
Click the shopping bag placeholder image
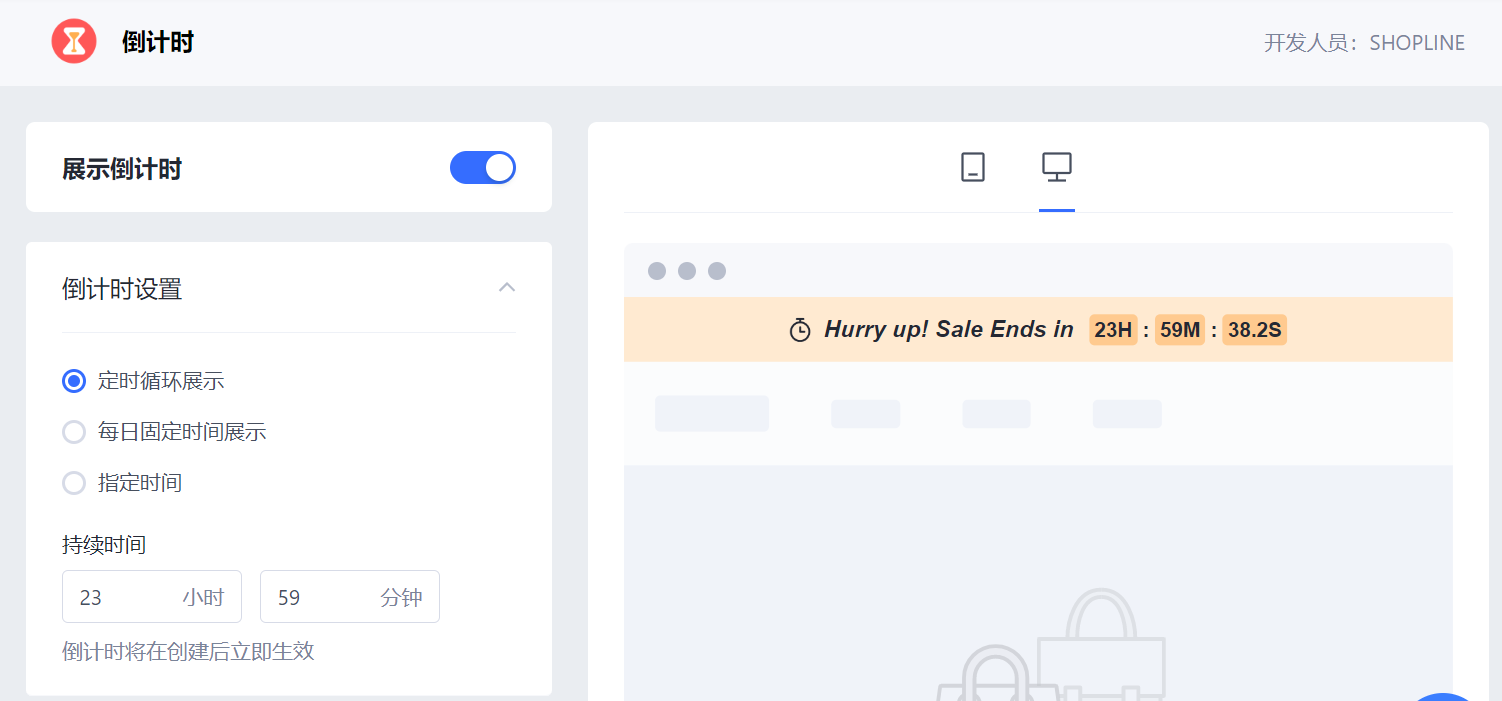tap(1050, 650)
